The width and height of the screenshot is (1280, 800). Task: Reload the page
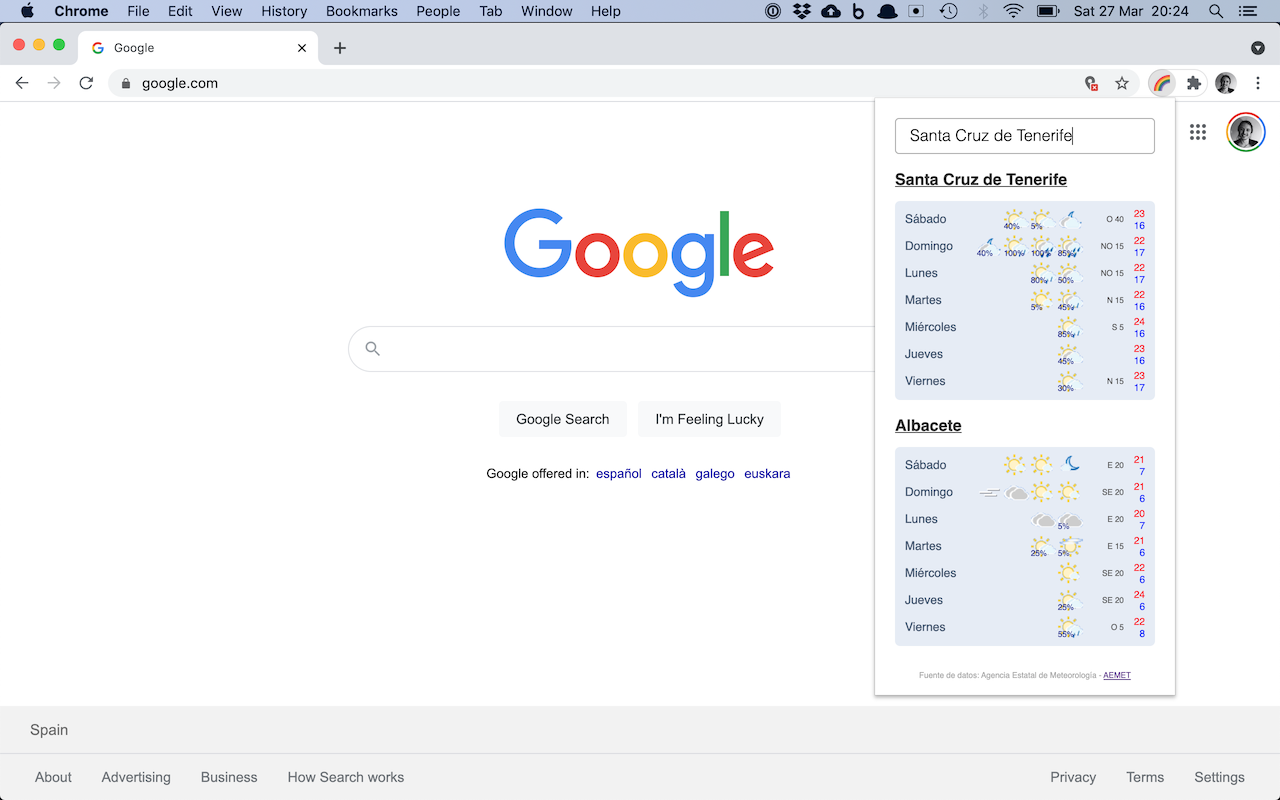86,83
